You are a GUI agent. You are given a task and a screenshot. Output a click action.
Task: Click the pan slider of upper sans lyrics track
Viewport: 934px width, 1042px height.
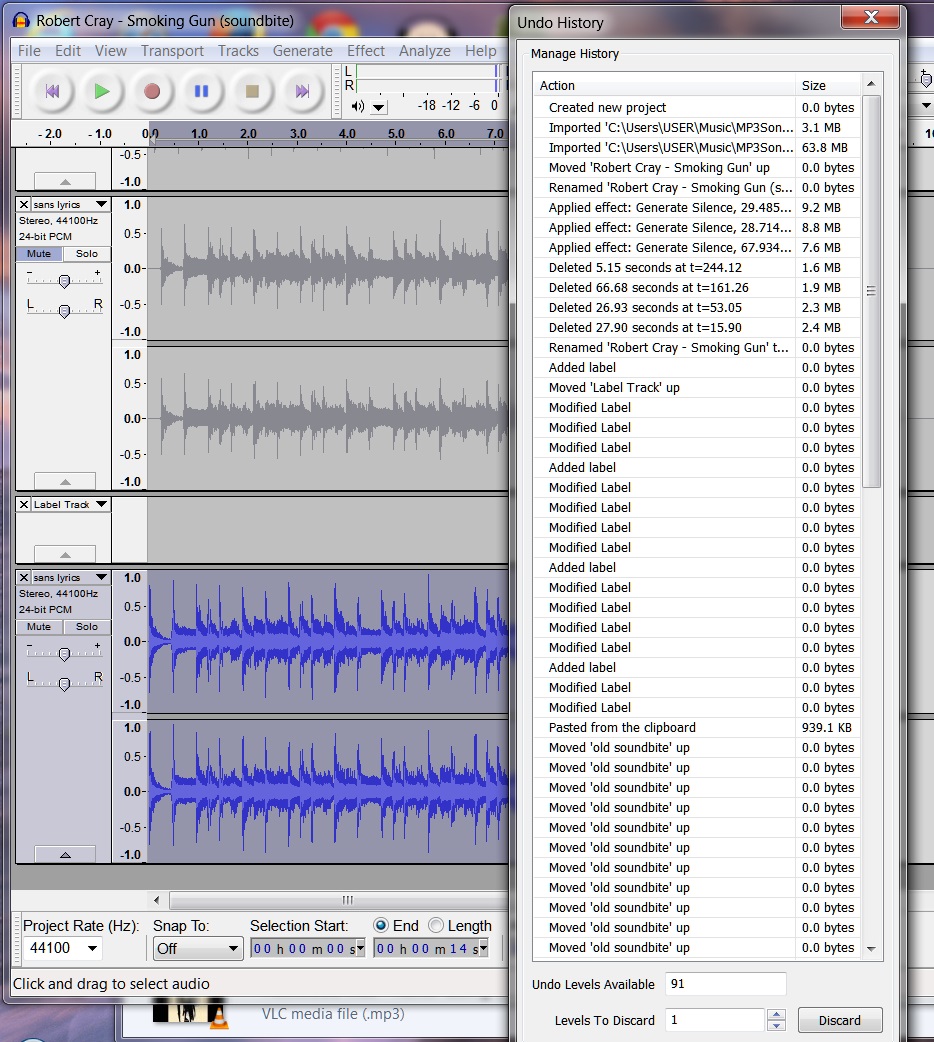(64, 310)
